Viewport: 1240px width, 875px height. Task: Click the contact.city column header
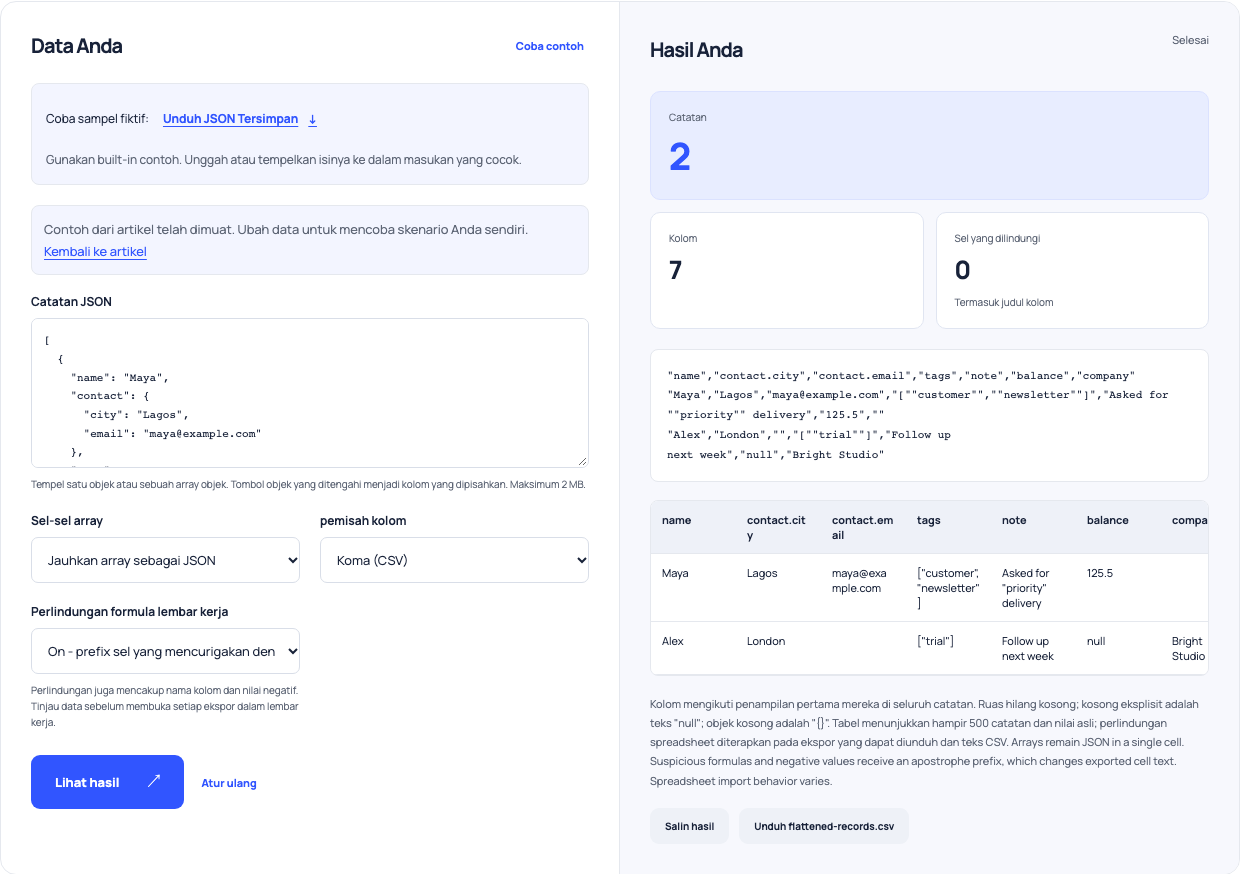[778, 527]
